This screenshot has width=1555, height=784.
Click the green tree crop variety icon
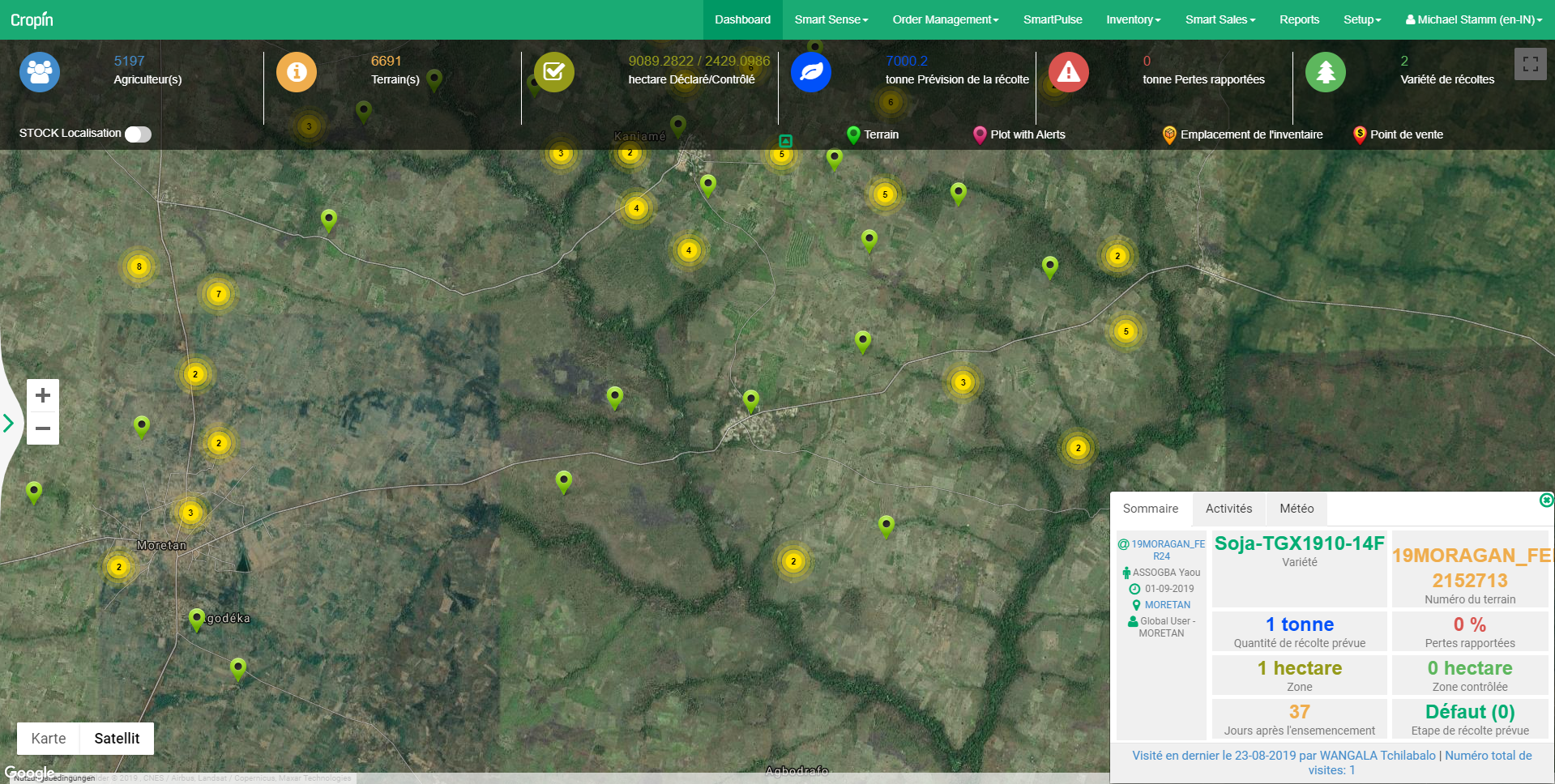1325,72
